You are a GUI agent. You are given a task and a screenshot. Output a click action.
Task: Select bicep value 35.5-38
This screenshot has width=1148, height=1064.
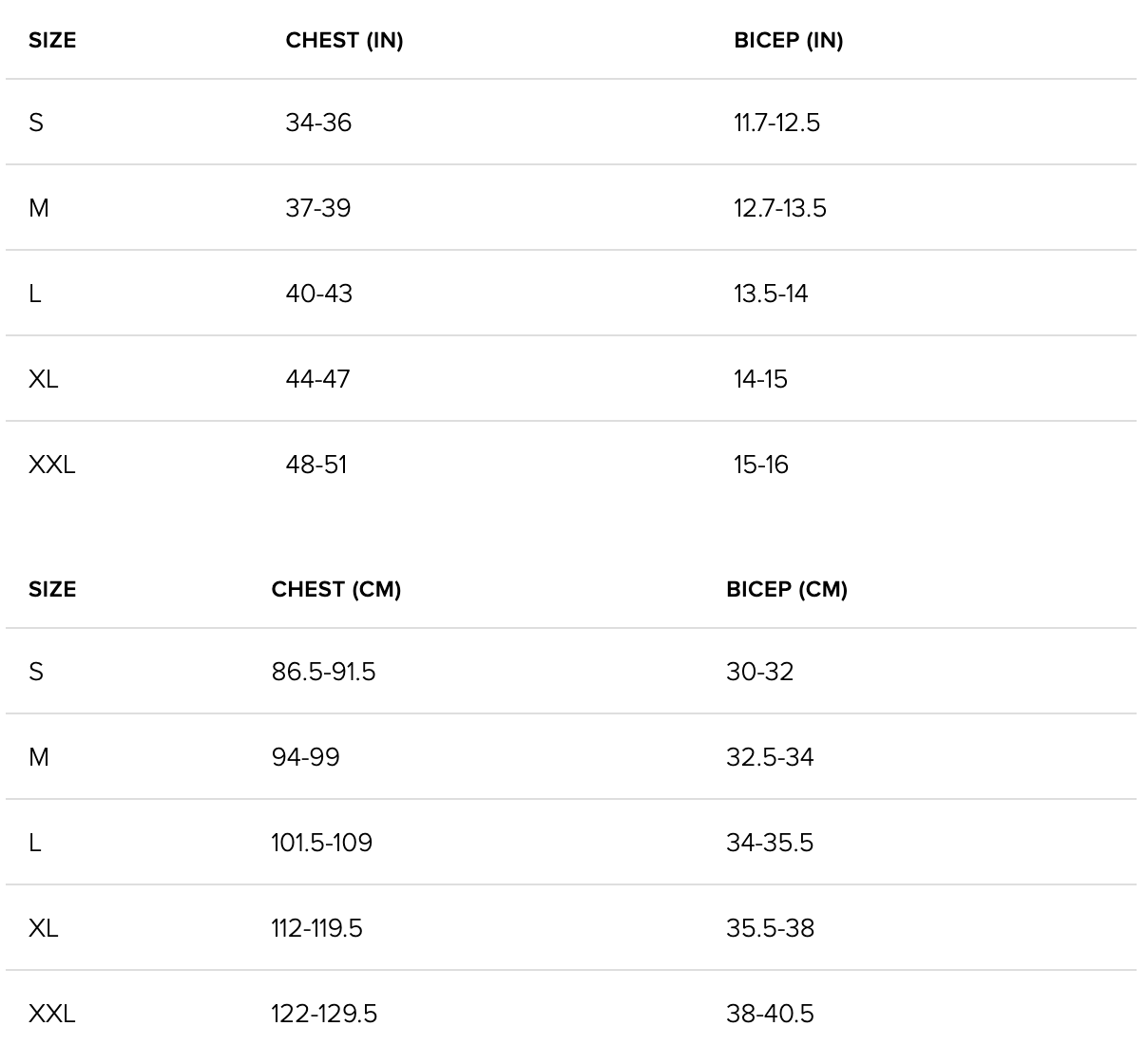[x=770, y=928]
